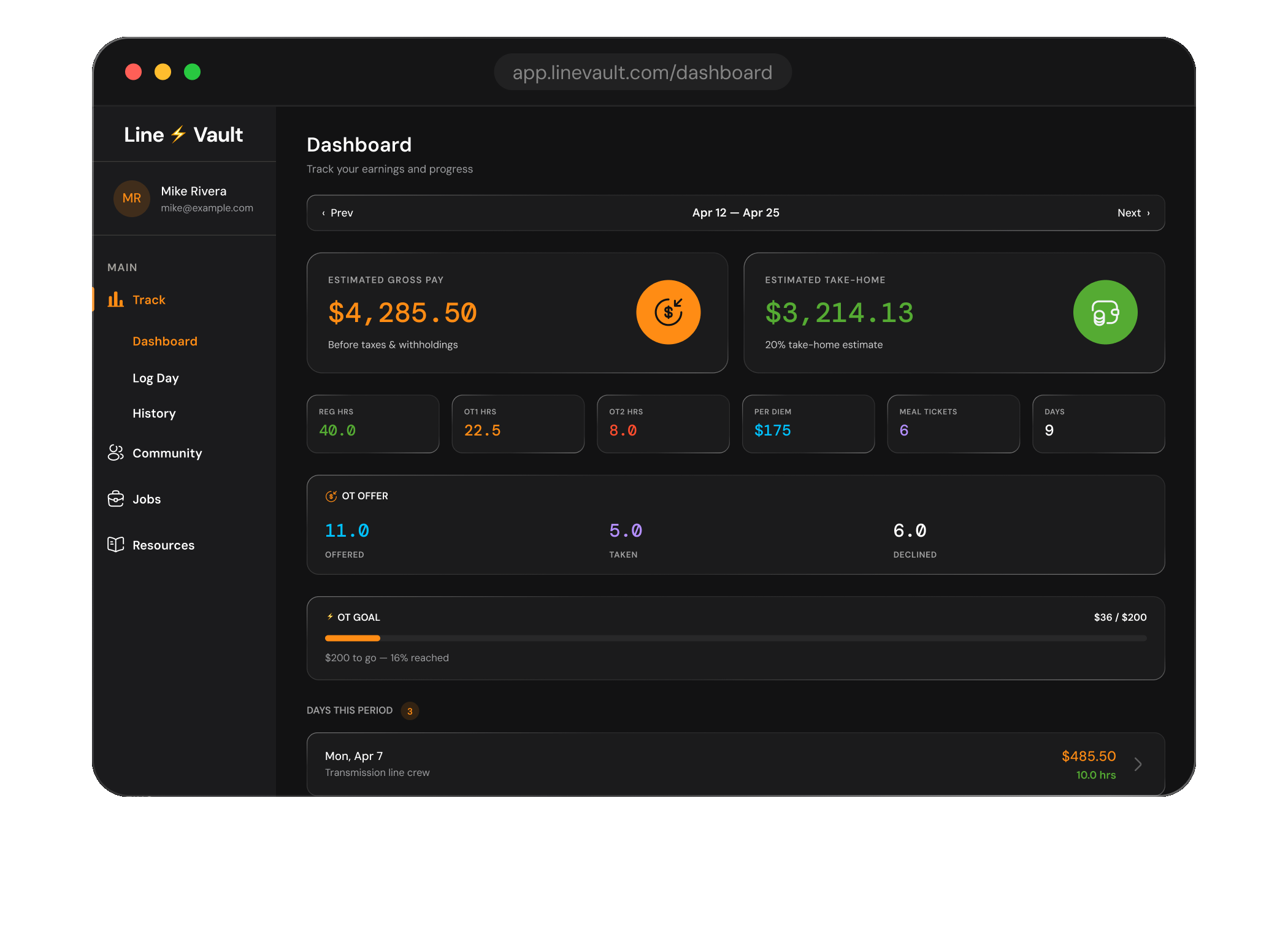Open the Track section label
The image size is (1288, 944).
149,299
